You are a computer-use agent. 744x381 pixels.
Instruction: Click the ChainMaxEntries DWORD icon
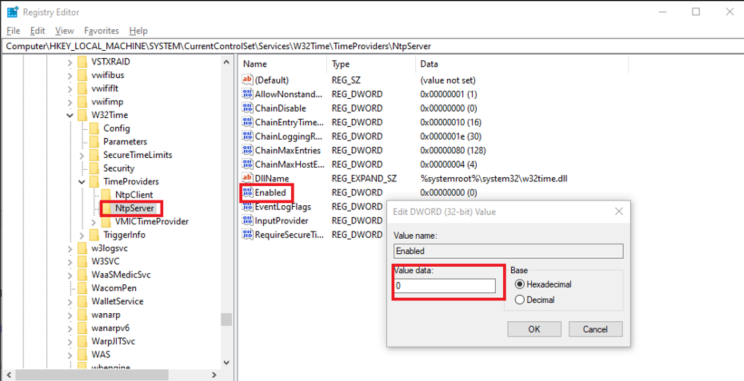point(248,150)
